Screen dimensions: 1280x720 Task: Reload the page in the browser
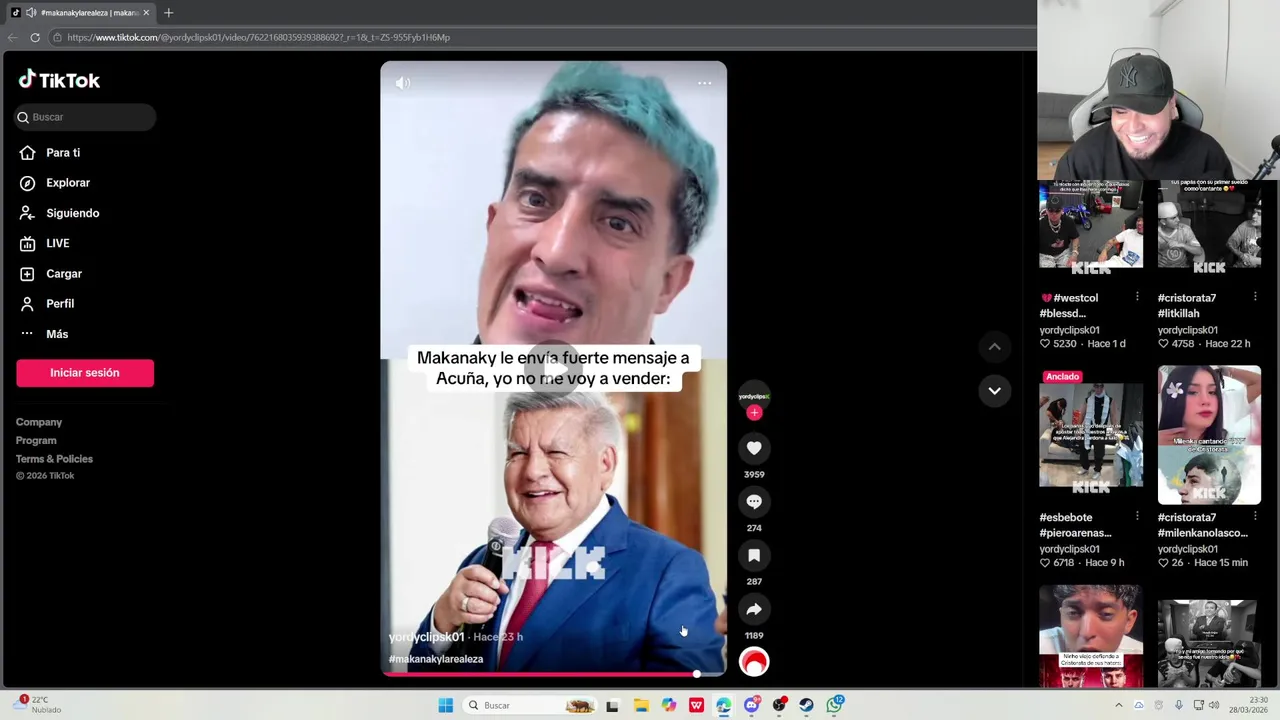point(35,37)
